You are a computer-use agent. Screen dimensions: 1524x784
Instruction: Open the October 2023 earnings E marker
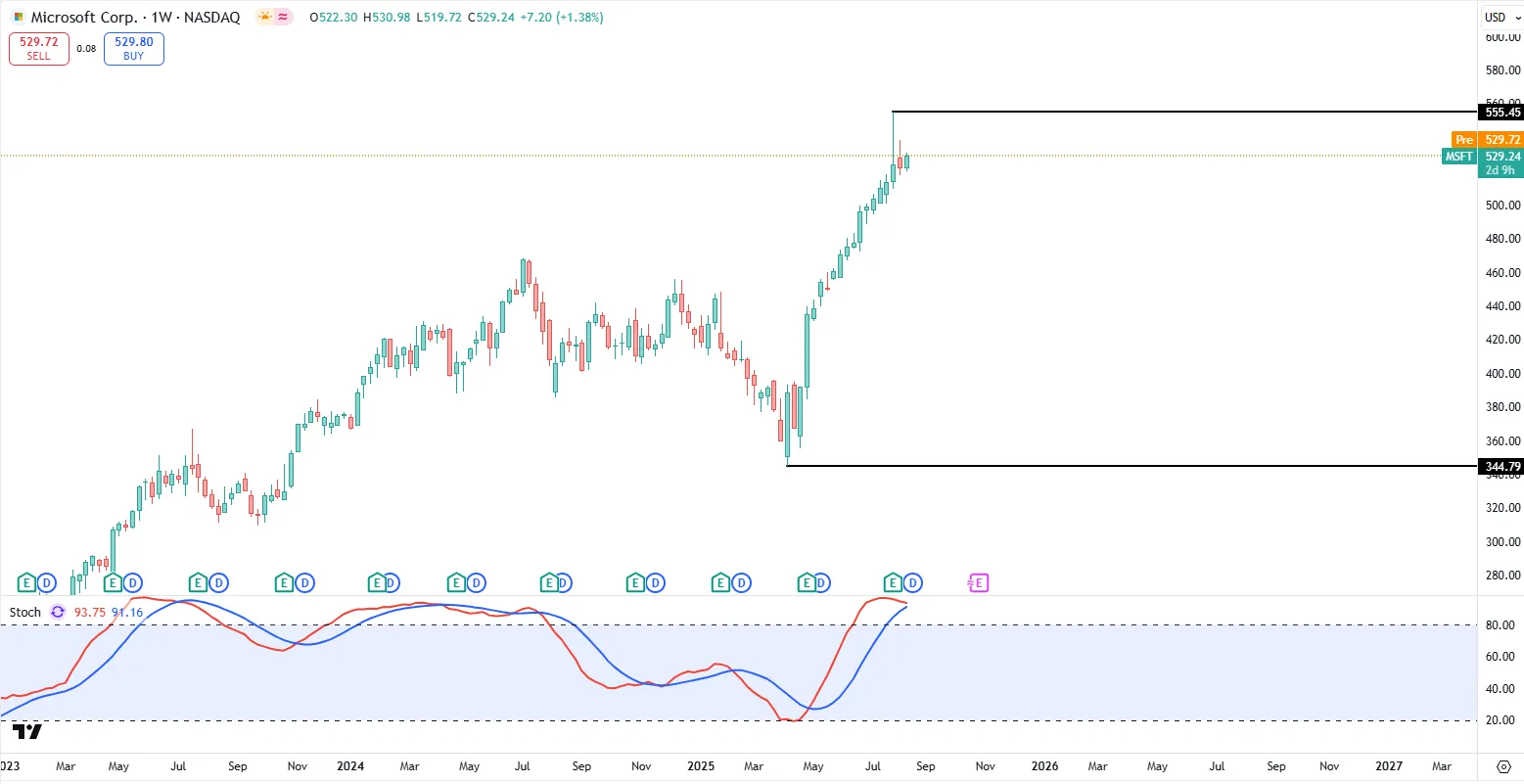coord(284,583)
